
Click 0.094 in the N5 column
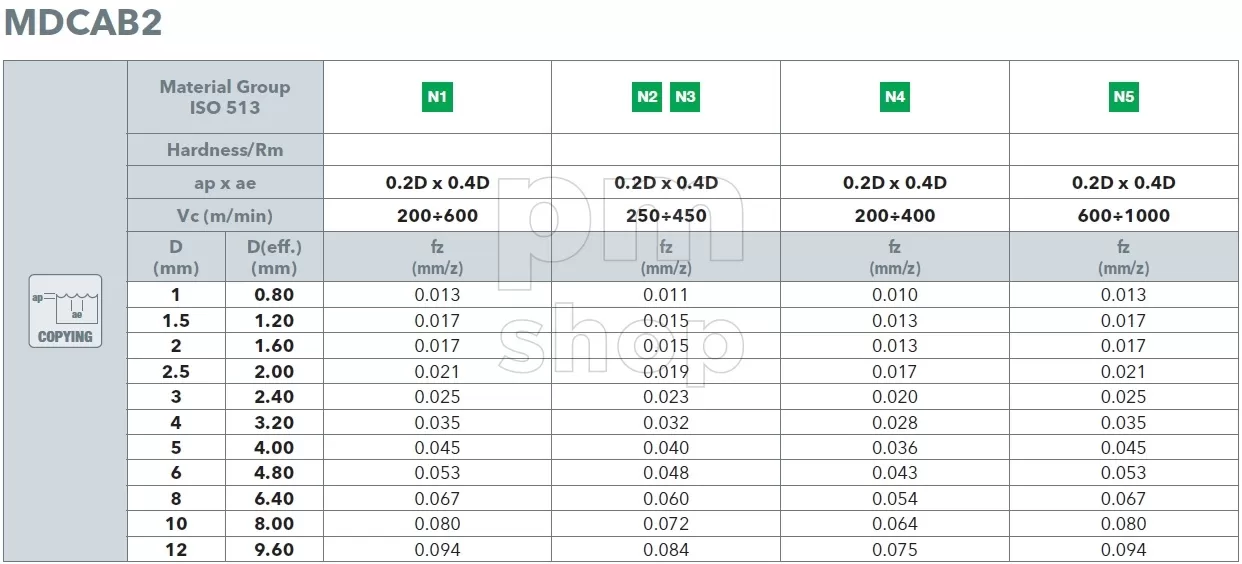[x=1124, y=550]
